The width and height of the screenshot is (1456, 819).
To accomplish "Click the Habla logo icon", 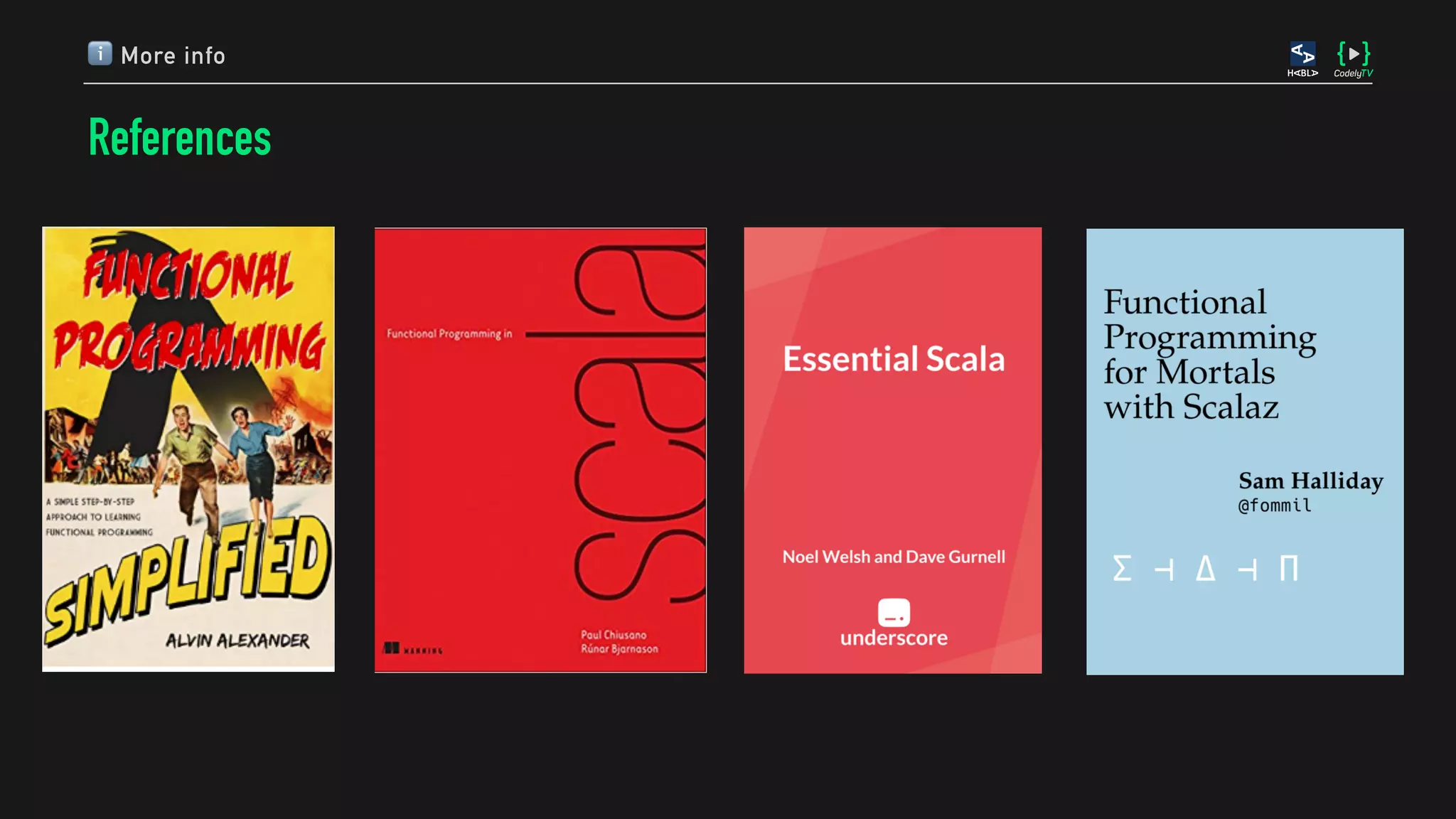I will [x=1302, y=54].
